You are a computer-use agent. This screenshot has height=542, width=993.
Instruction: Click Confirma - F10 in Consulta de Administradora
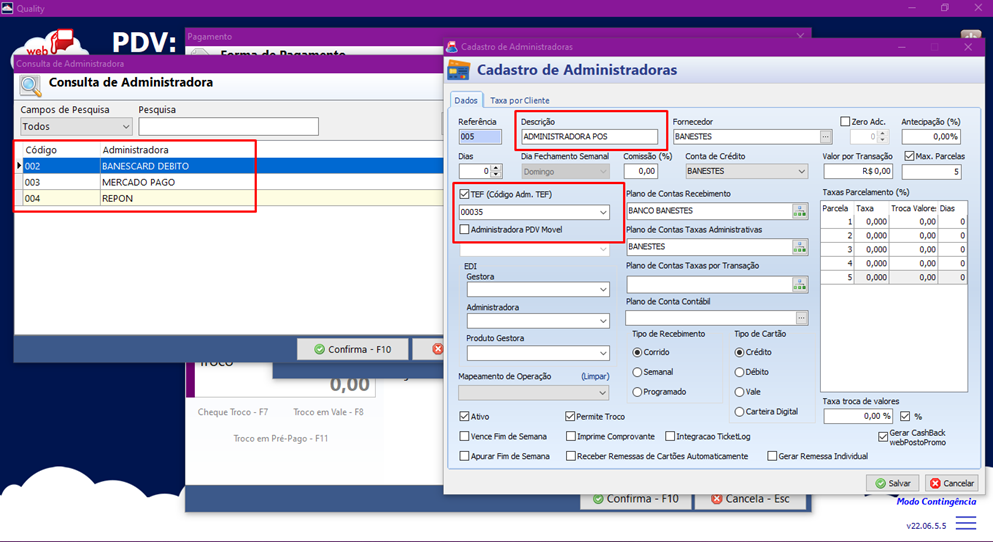[353, 350]
